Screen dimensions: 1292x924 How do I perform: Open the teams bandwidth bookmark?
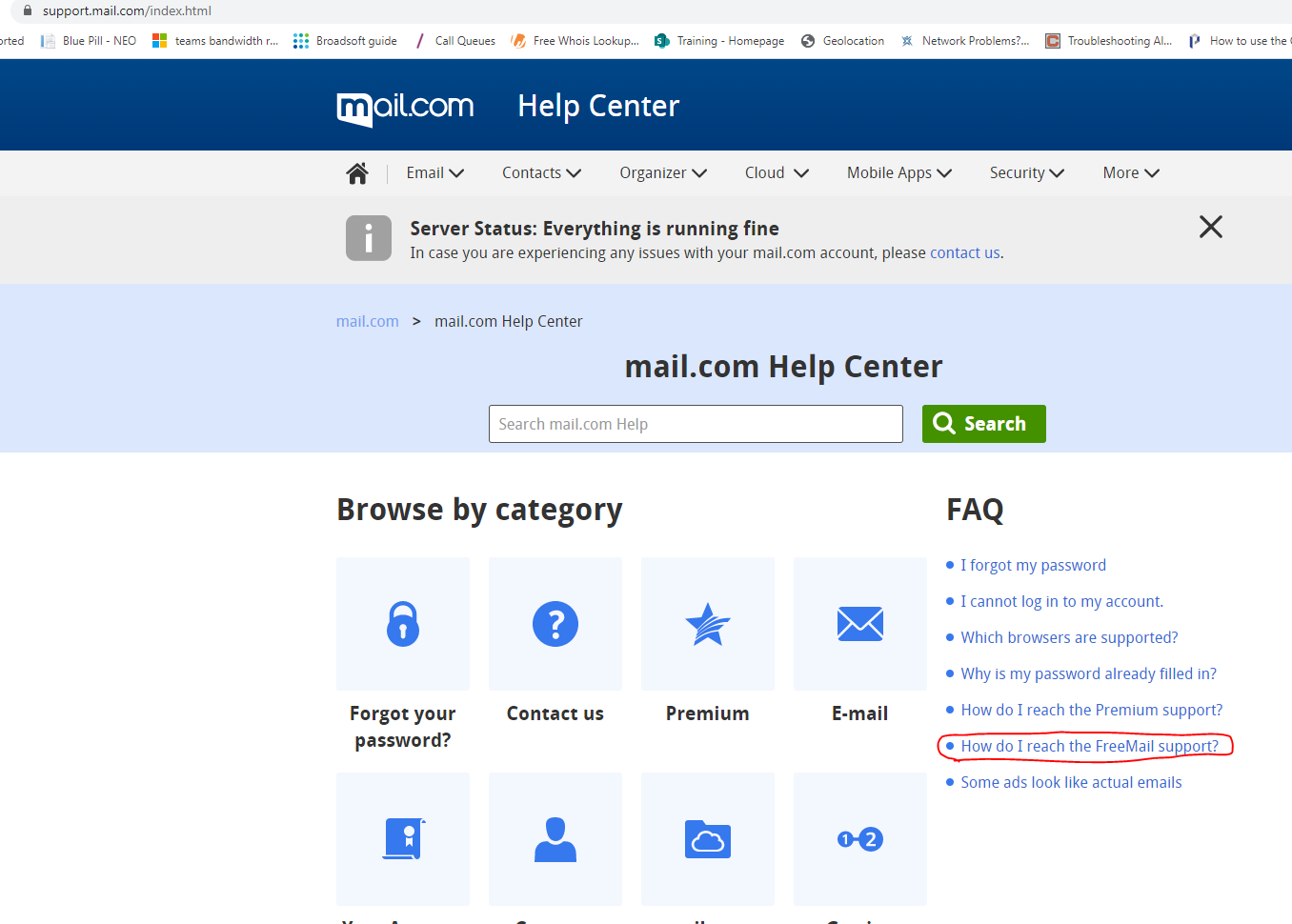tap(215, 41)
